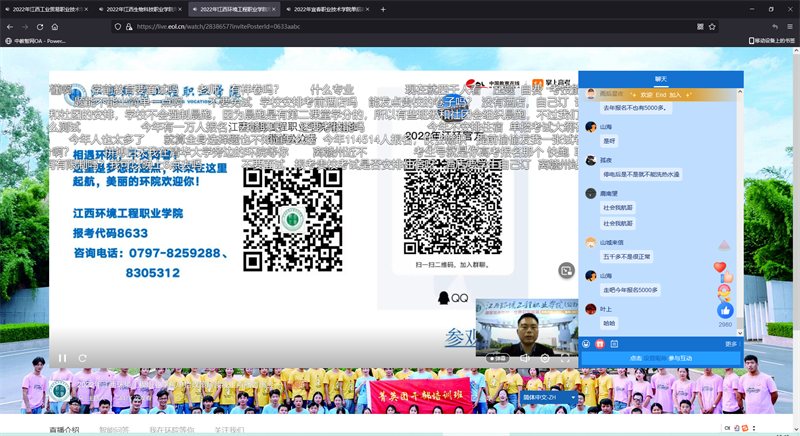Open the video player settings gear

tap(545, 358)
